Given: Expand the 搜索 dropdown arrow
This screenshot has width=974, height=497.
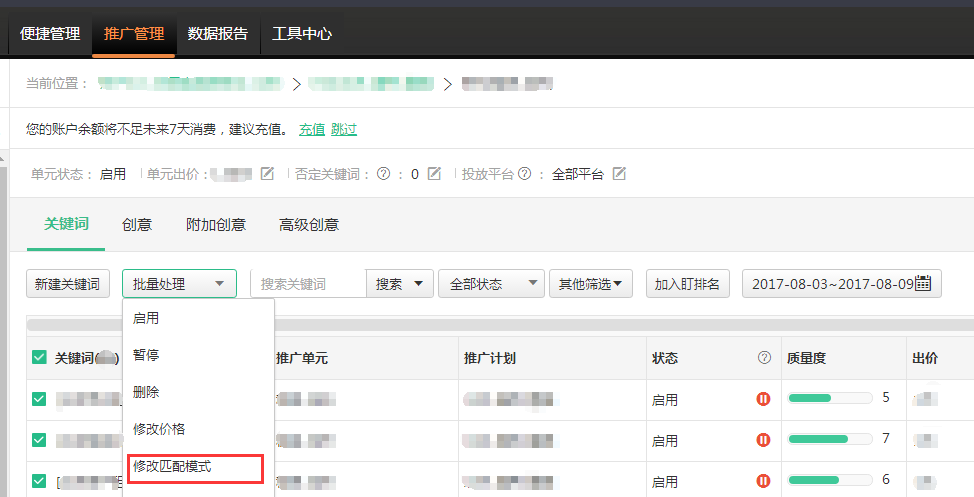Looking at the screenshot, I should click(x=418, y=284).
